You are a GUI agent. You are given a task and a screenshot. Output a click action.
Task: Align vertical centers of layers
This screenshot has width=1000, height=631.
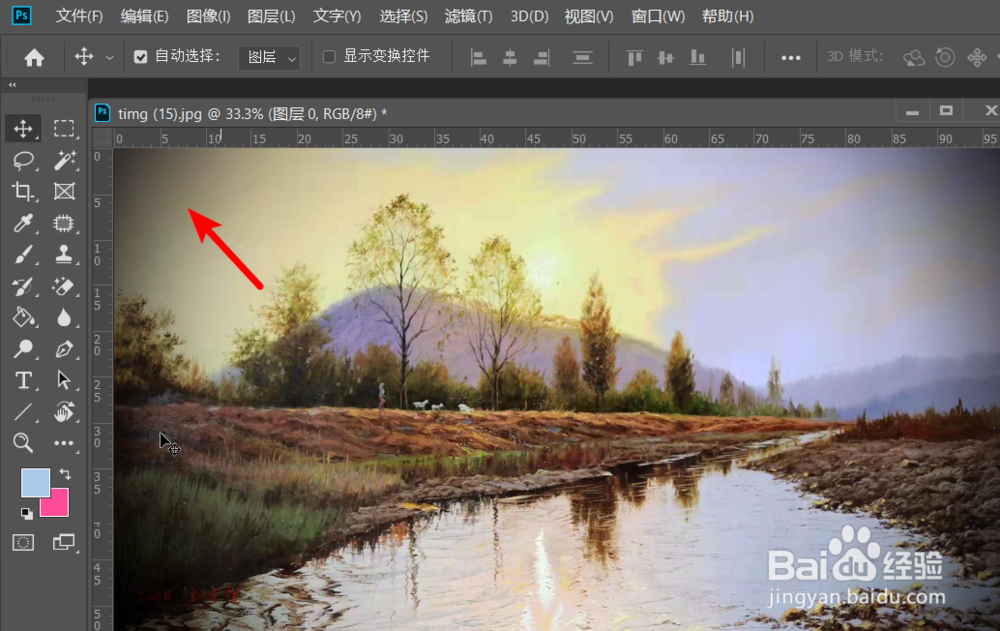click(x=665, y=58)
